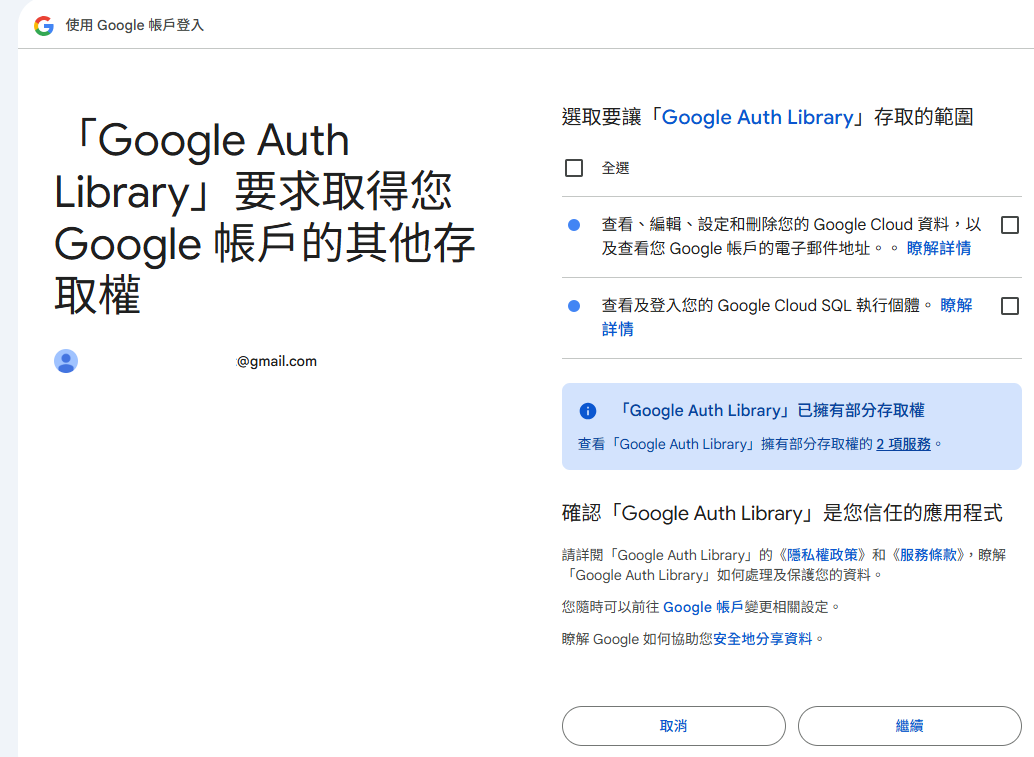The height and width of the screenshot is (757, 1034).
Task: Click the @gmail.com account text
Action: tap(276, 361)
